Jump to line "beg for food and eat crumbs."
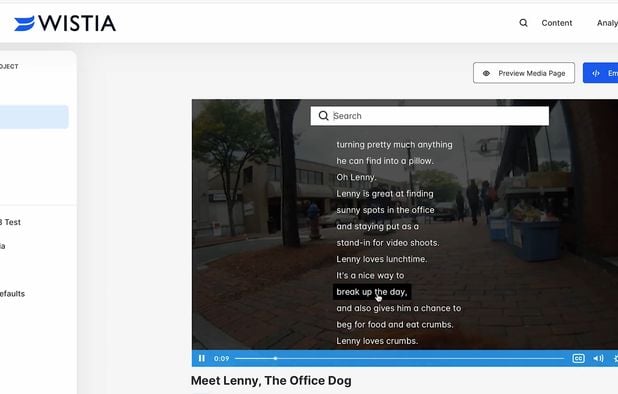Viewport: 618px width, 394px height. pos(395,325)
